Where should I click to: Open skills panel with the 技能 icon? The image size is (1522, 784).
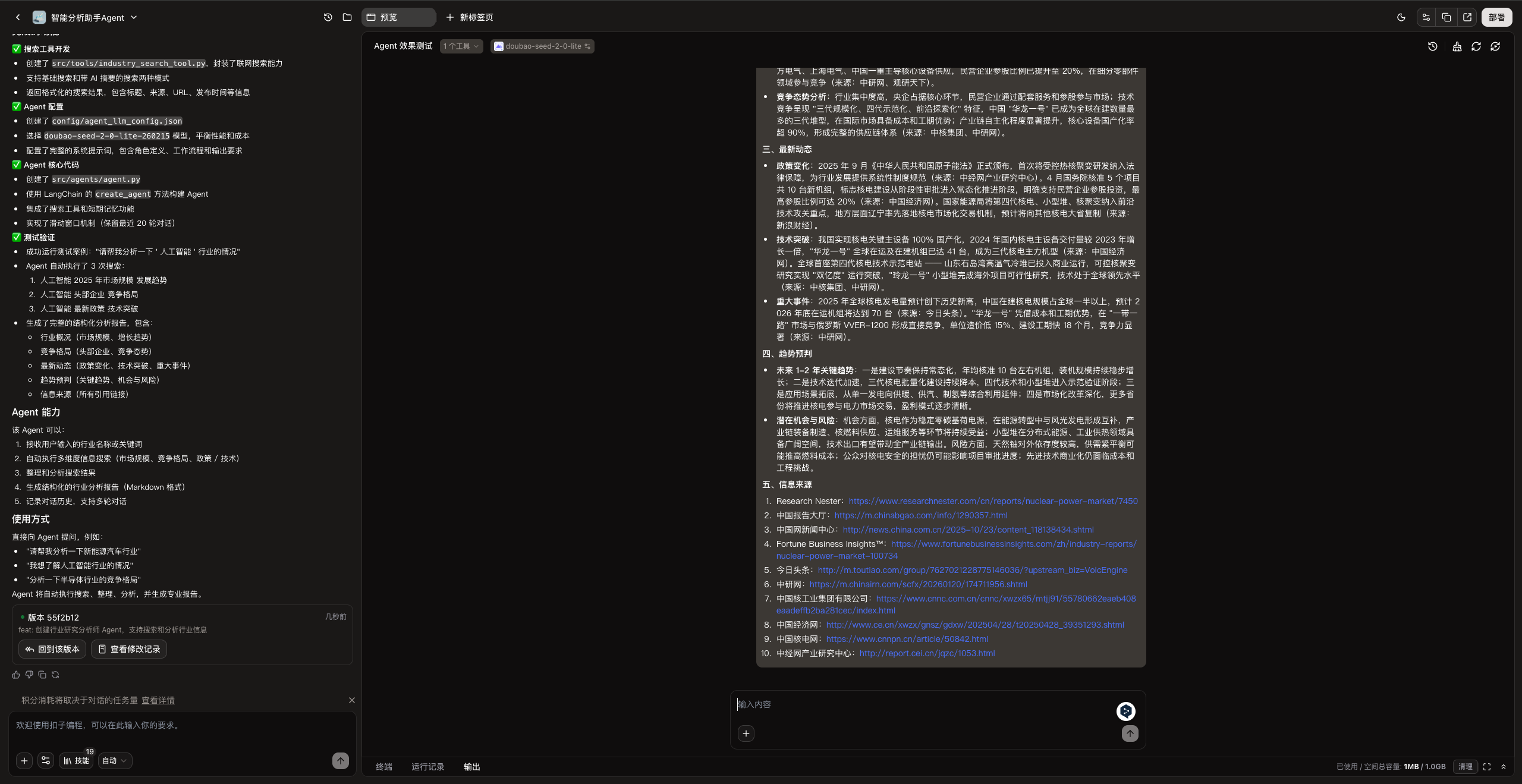76,761
